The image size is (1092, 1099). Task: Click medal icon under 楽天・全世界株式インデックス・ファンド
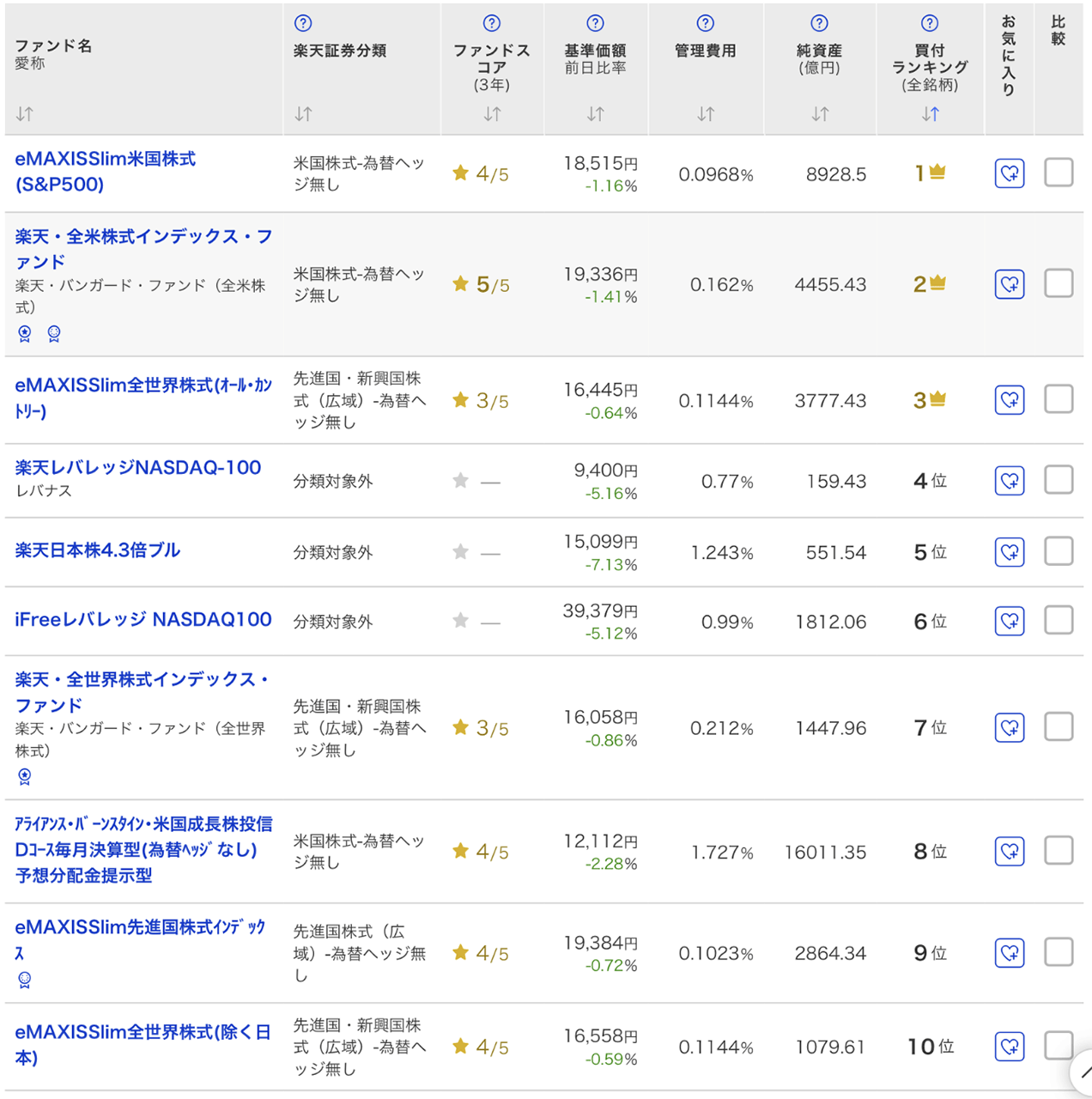pyautogui.click(x=25, y=776)
